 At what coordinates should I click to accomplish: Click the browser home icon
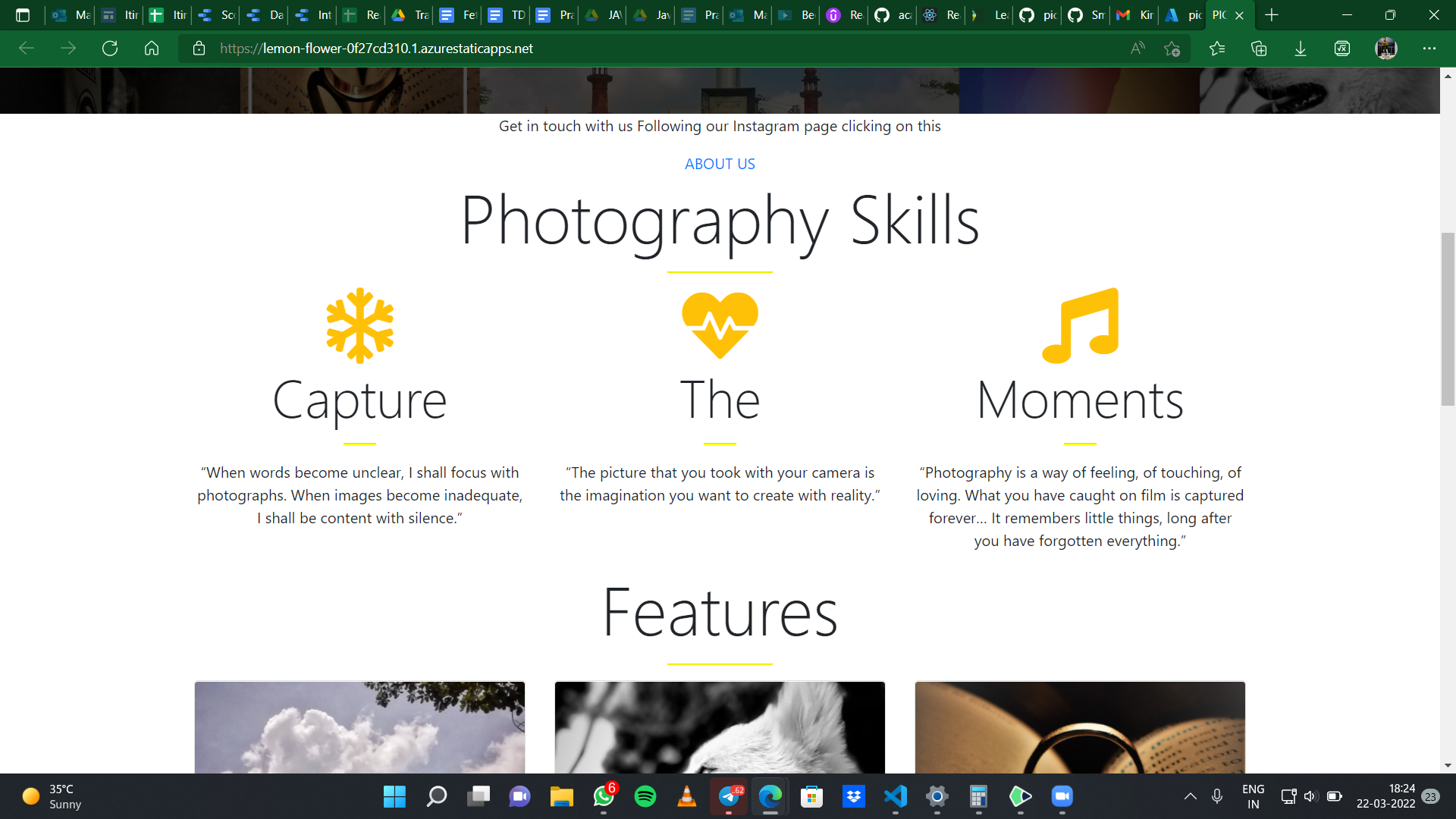(x=152, y=49)
